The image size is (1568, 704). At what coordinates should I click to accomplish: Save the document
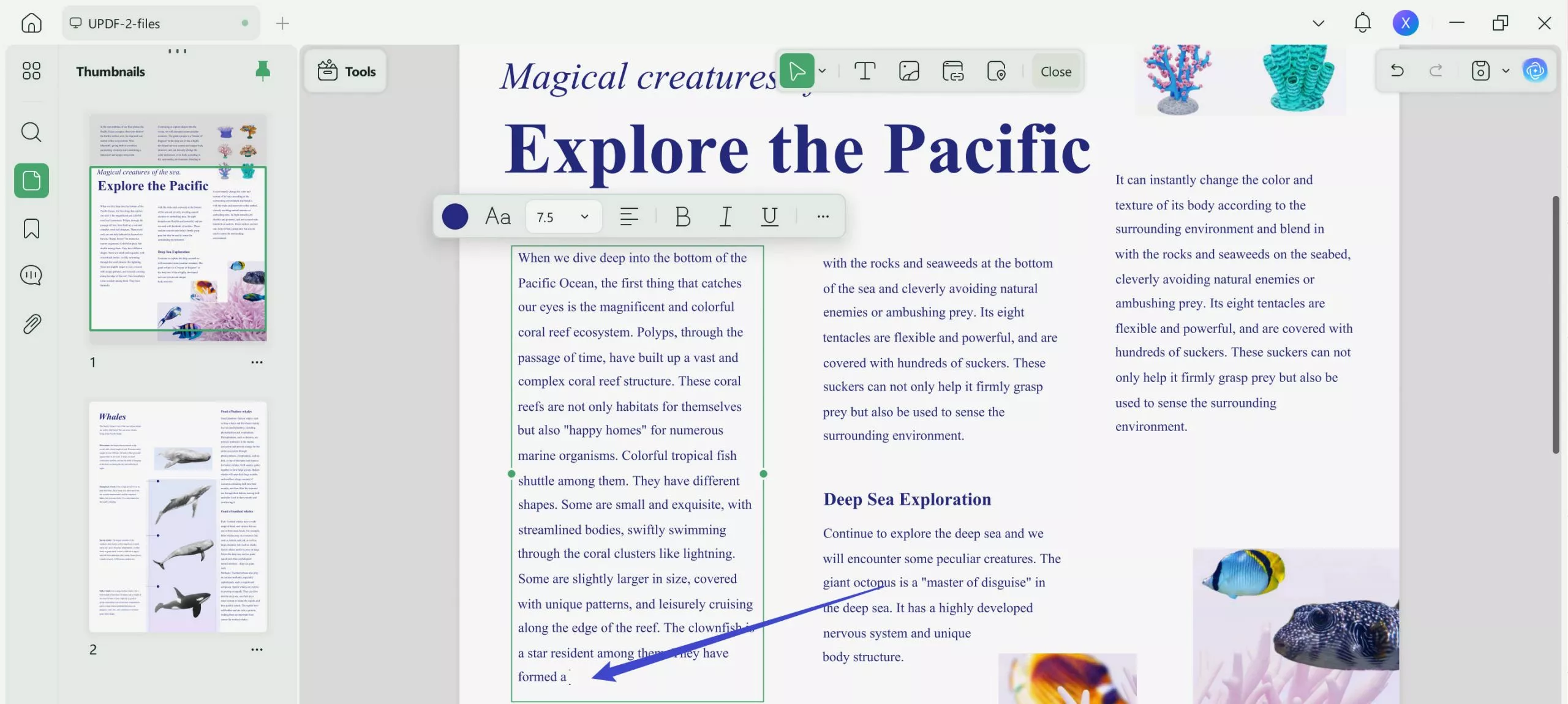pyautogui.click(x=1480, y=70)
